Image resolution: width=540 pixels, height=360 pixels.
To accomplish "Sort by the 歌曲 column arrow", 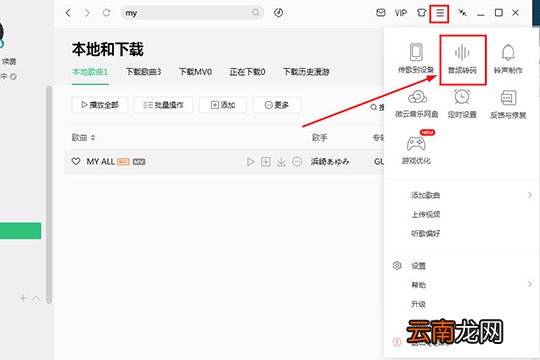I will [x=93, y=138].
